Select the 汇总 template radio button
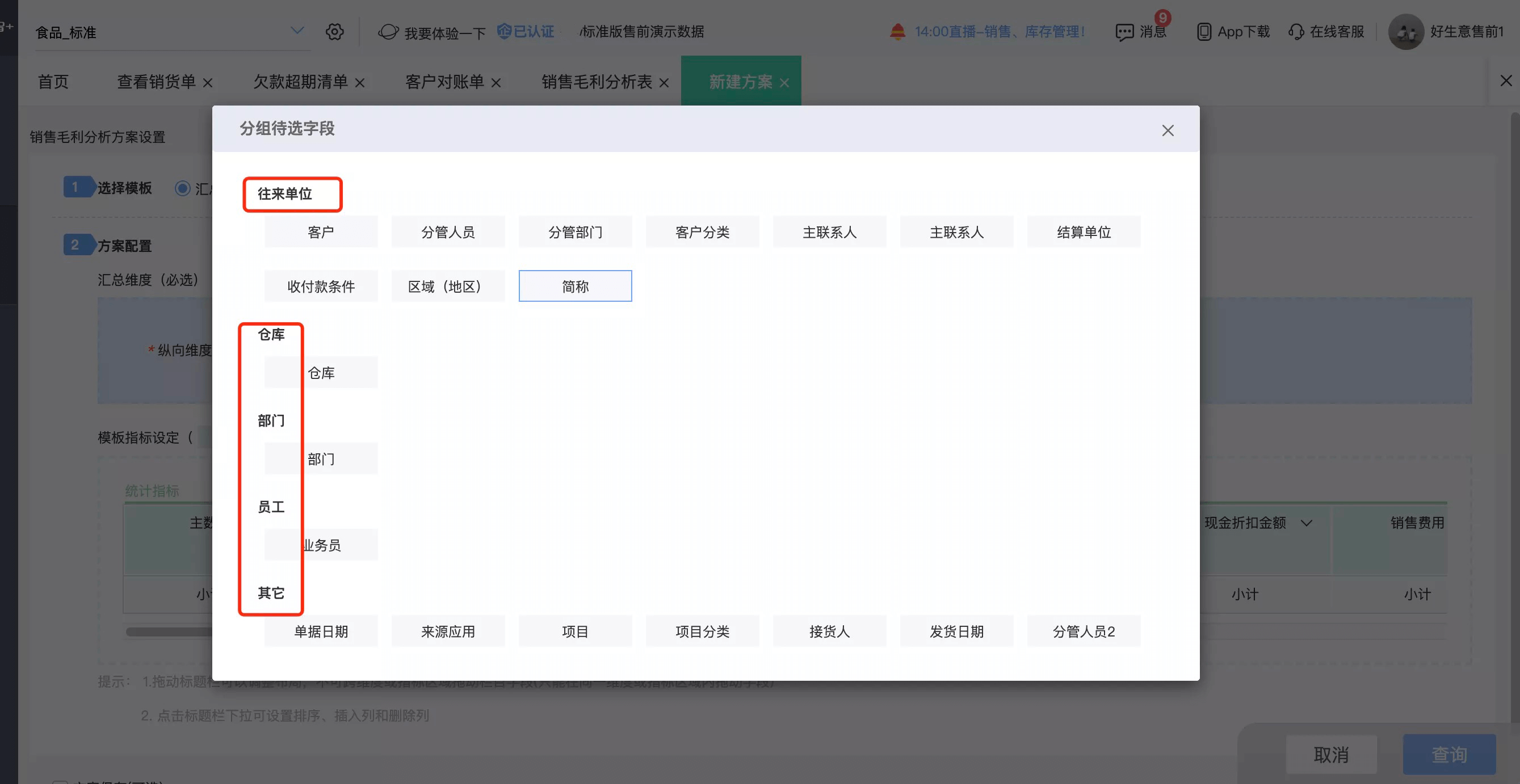The height and width of the screenshot is (784, 1520). click(182, 188)
